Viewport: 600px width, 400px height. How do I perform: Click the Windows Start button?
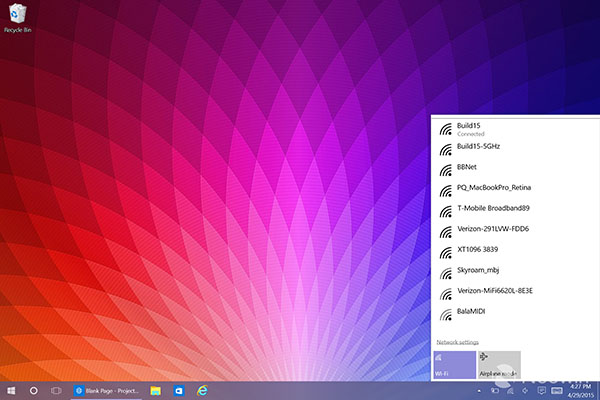12,389
